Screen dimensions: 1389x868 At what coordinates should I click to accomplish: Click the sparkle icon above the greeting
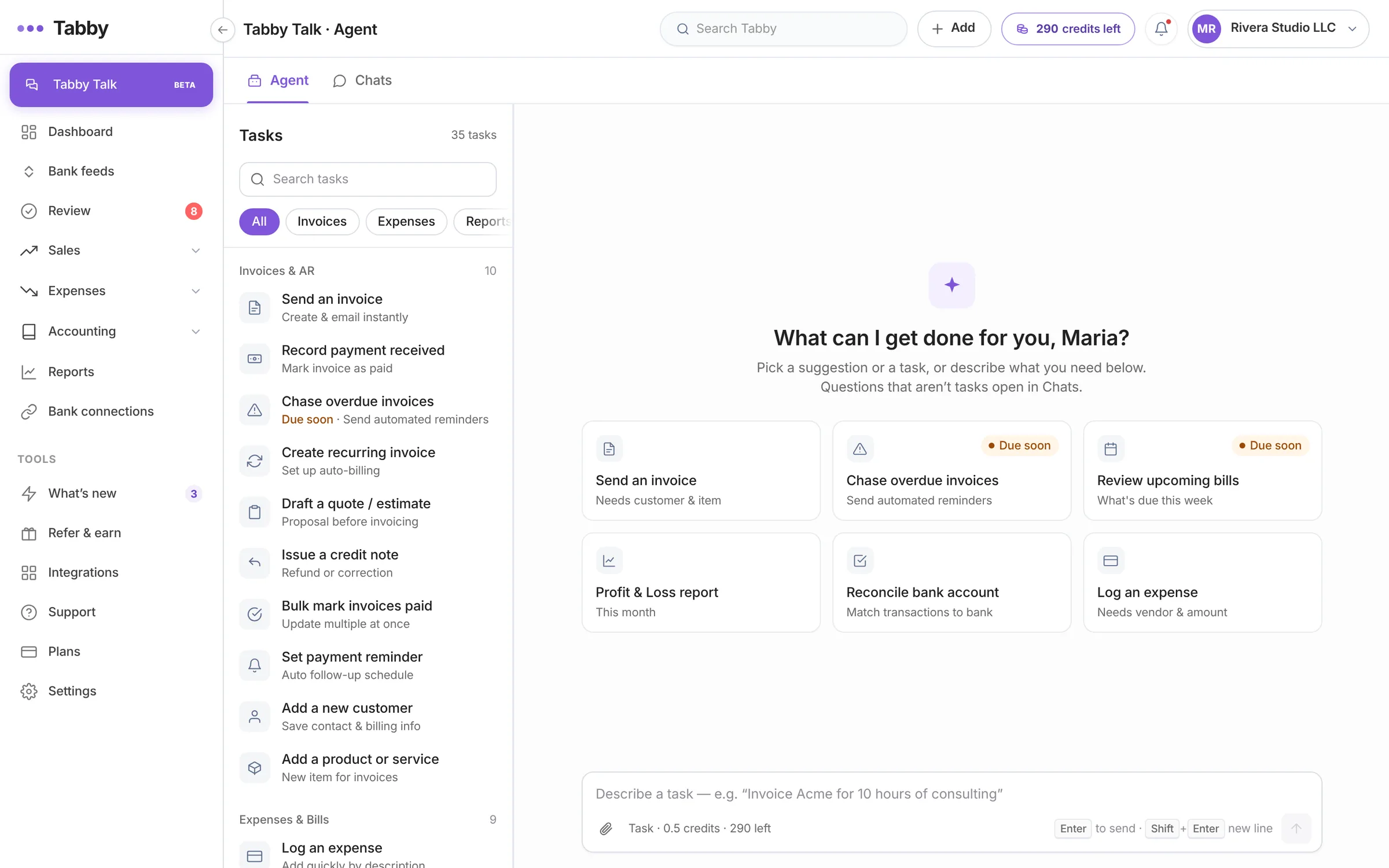tap(951, 285)
